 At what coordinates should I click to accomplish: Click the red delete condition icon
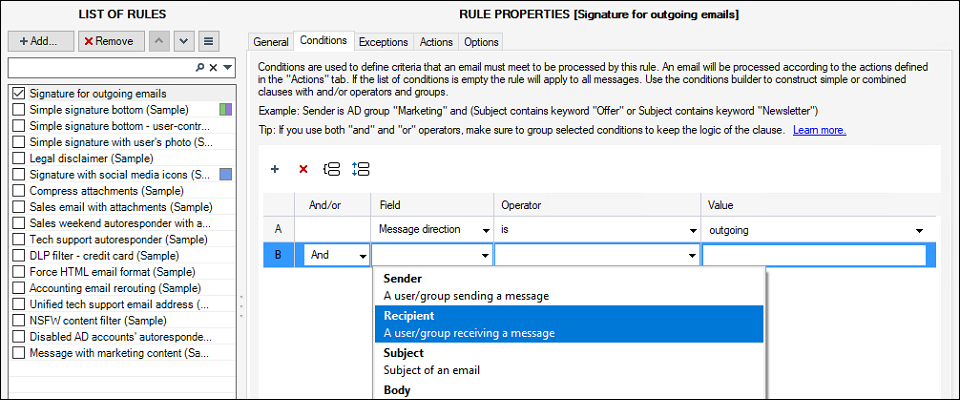click(x=302, y=169)
